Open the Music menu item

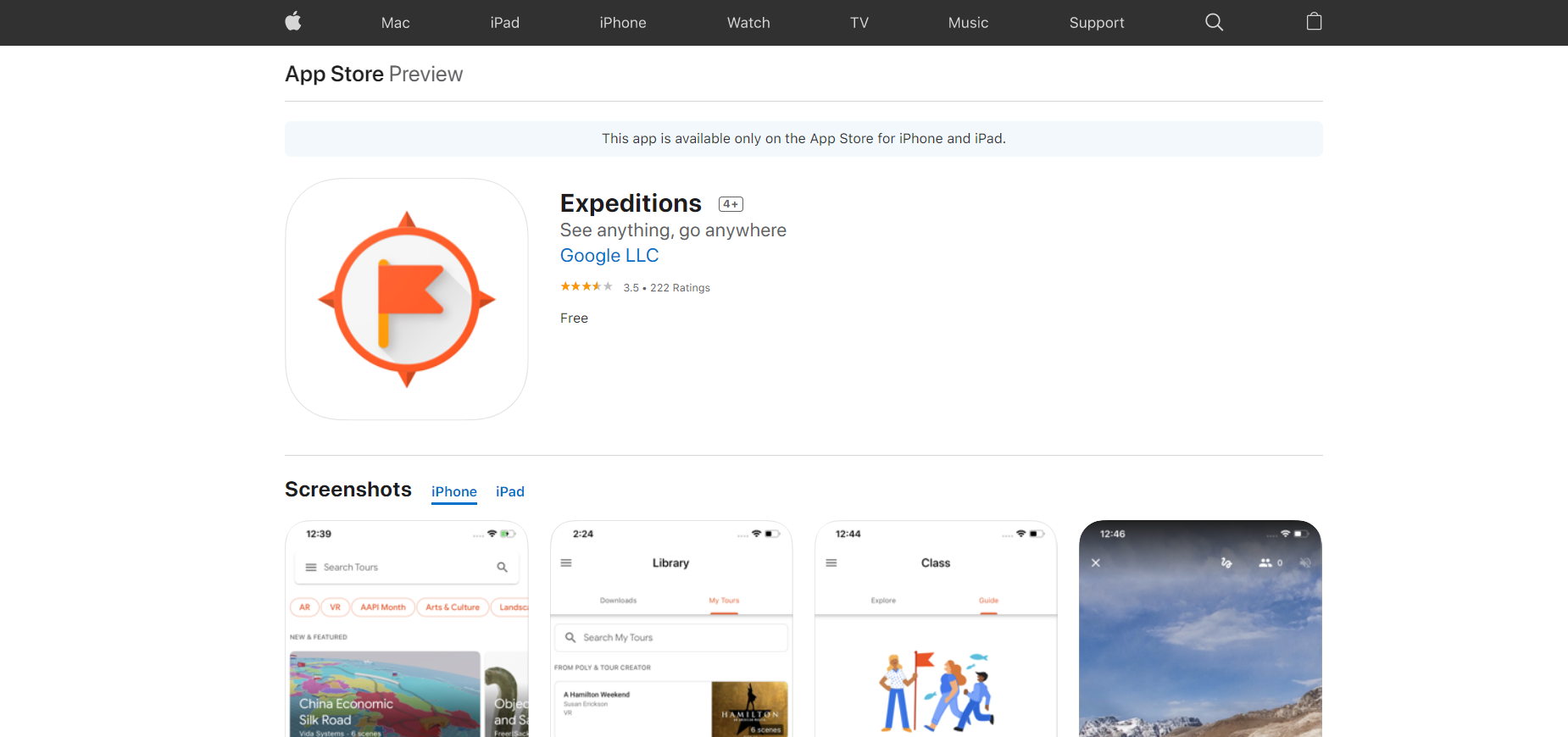point(968,23)
